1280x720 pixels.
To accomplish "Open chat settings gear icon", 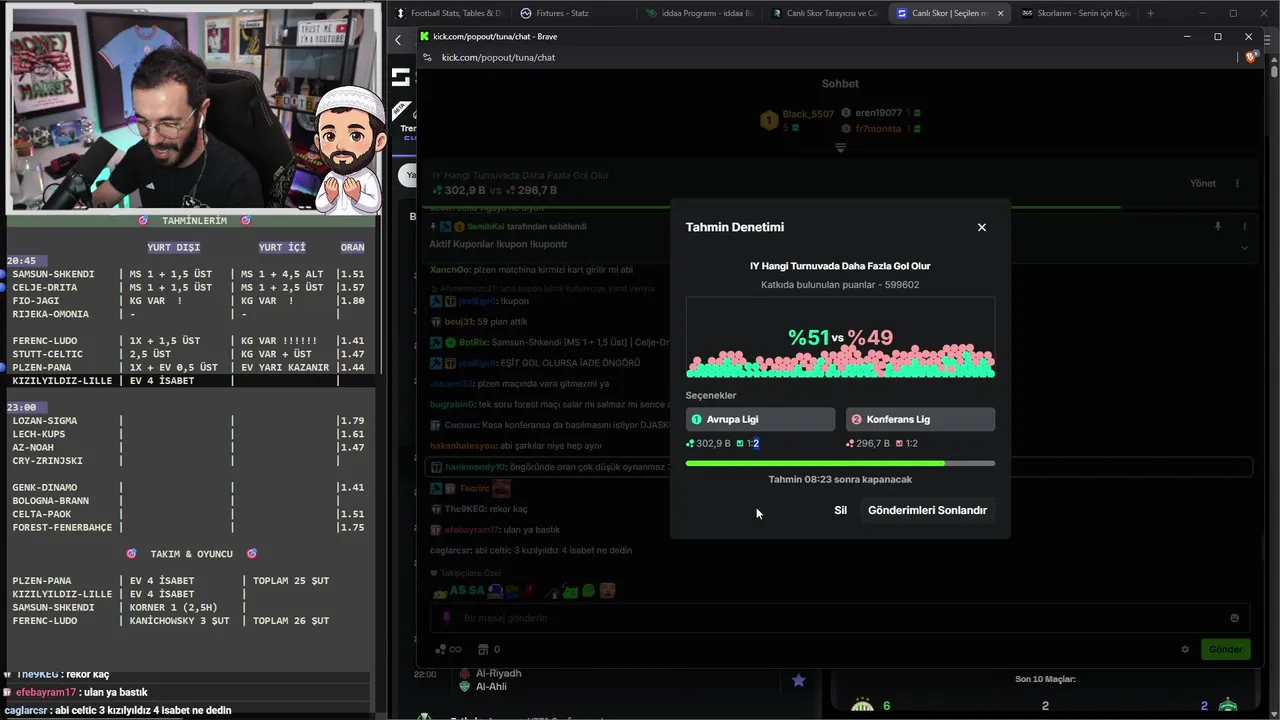I will [1185, 649].
